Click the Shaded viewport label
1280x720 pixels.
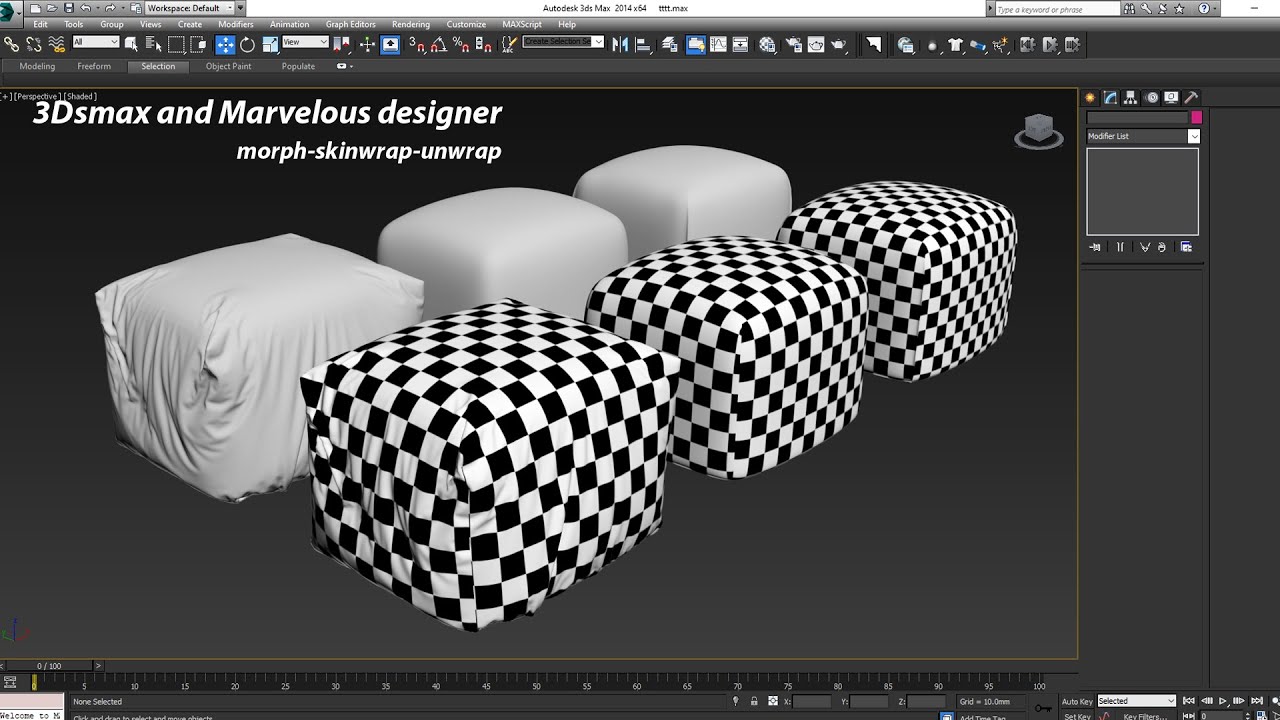81,96
